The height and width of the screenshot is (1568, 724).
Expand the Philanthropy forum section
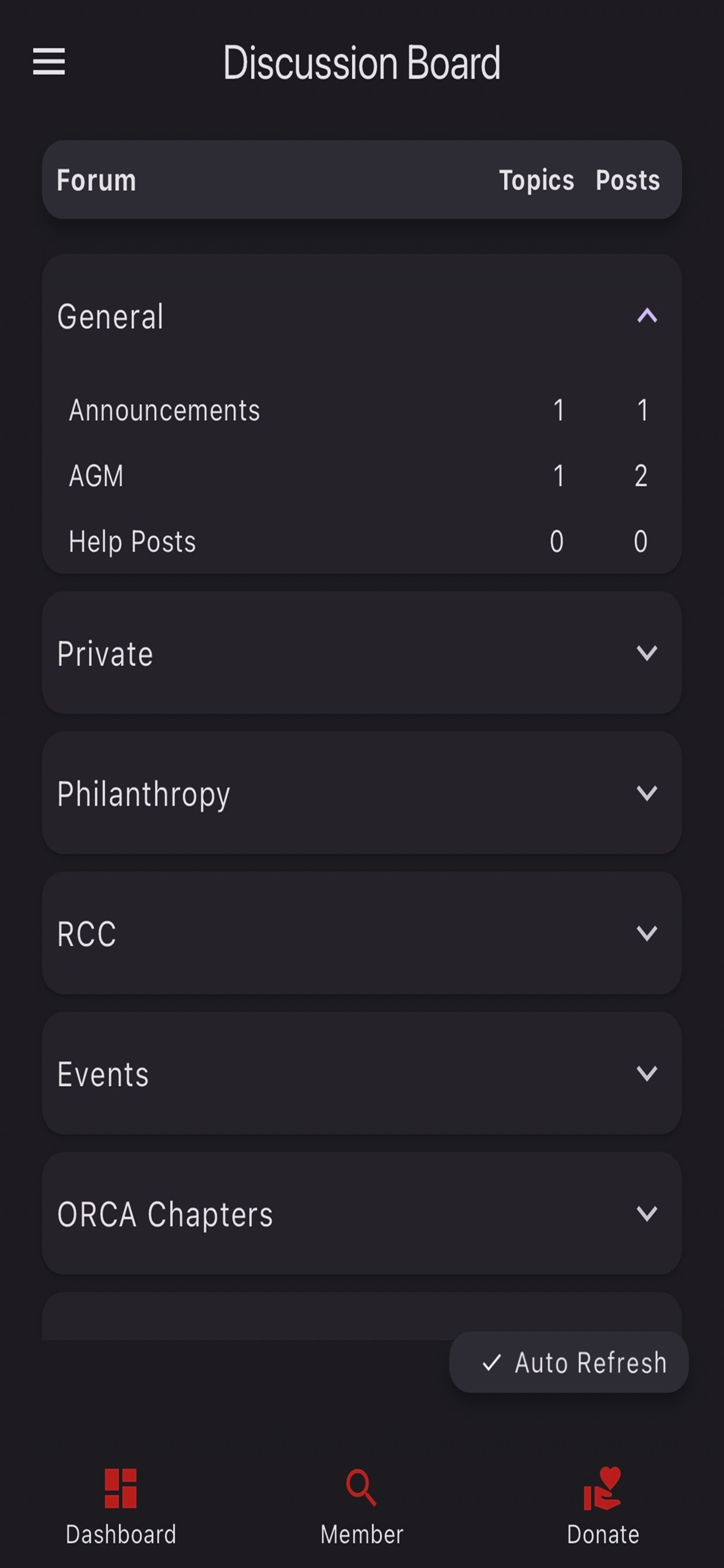click(x=361, y=793)
